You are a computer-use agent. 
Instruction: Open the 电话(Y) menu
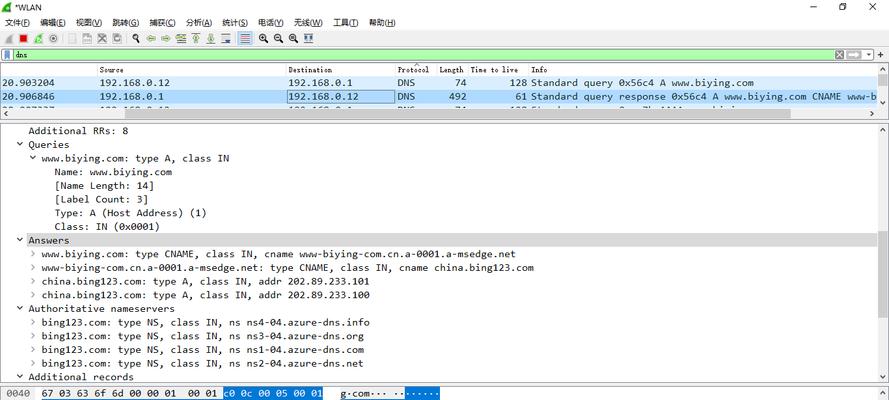pyautogui.click(x=270, y=23)
